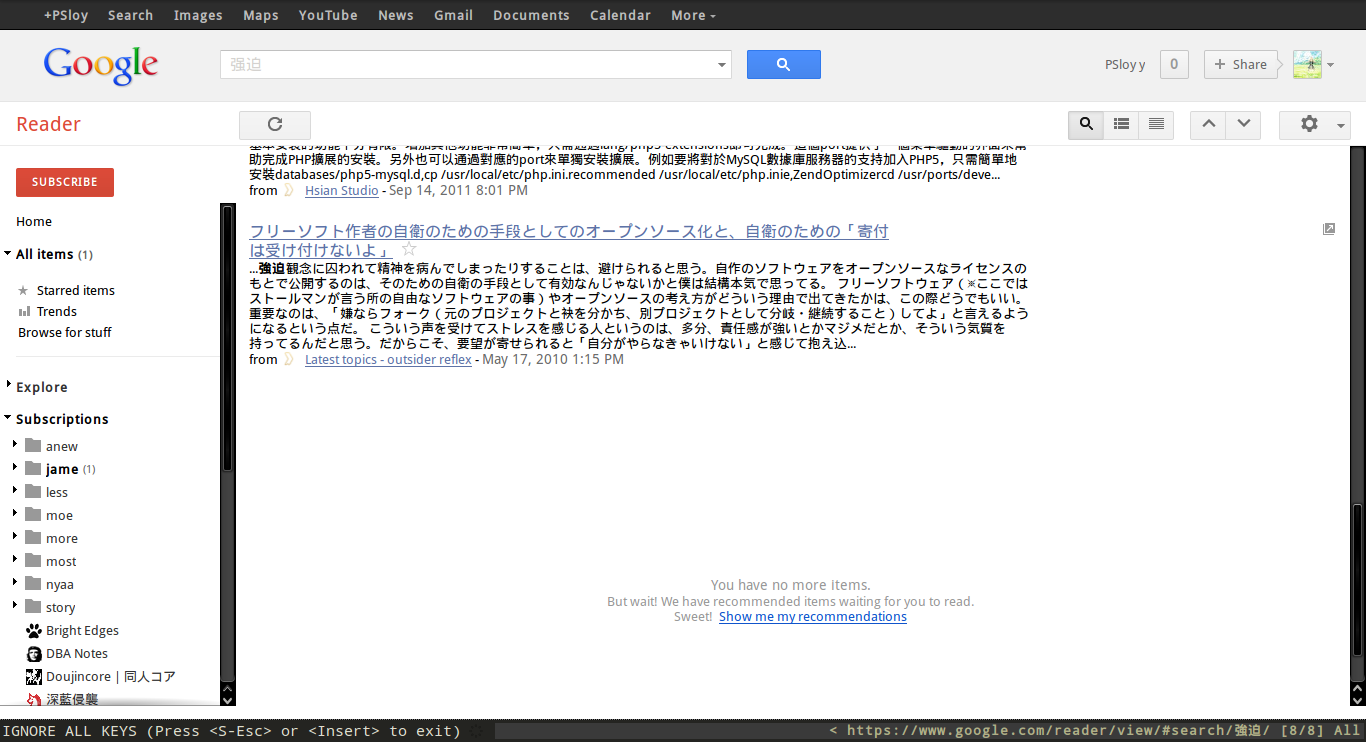Open Documents in top bar
The height and width of the screenshot is (742, 1366).
click(x=531, y=15)
